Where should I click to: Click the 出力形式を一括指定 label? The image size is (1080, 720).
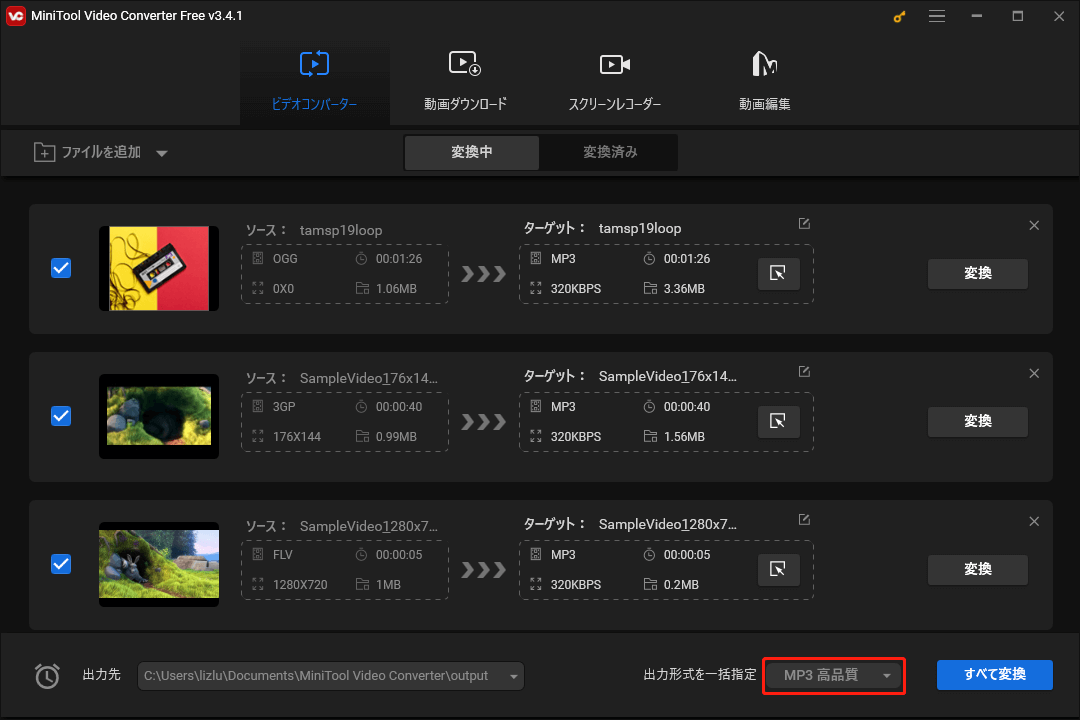tap(699, 675)
